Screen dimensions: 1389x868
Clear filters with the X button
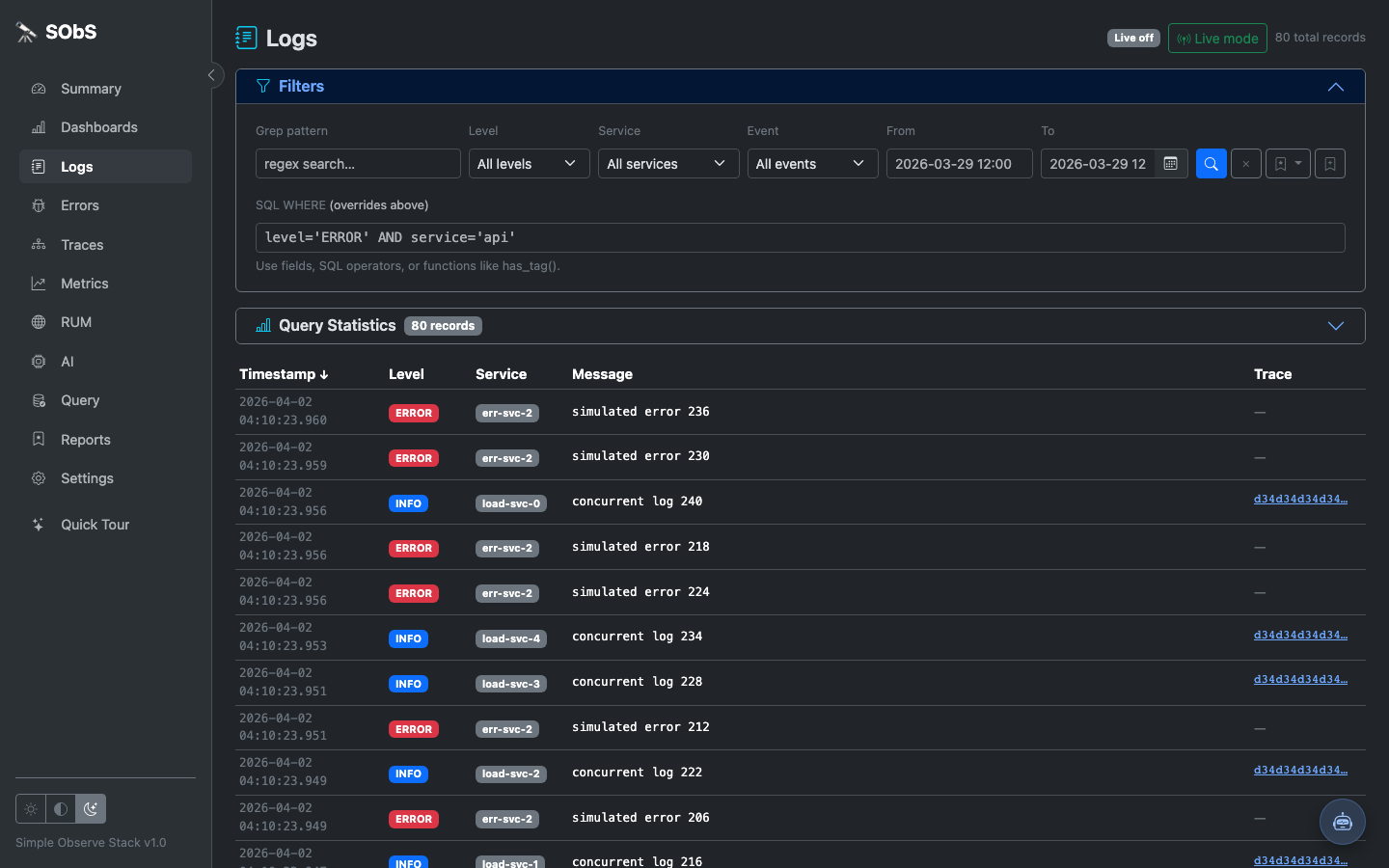pyautogui.click(x=1246, y=164)
